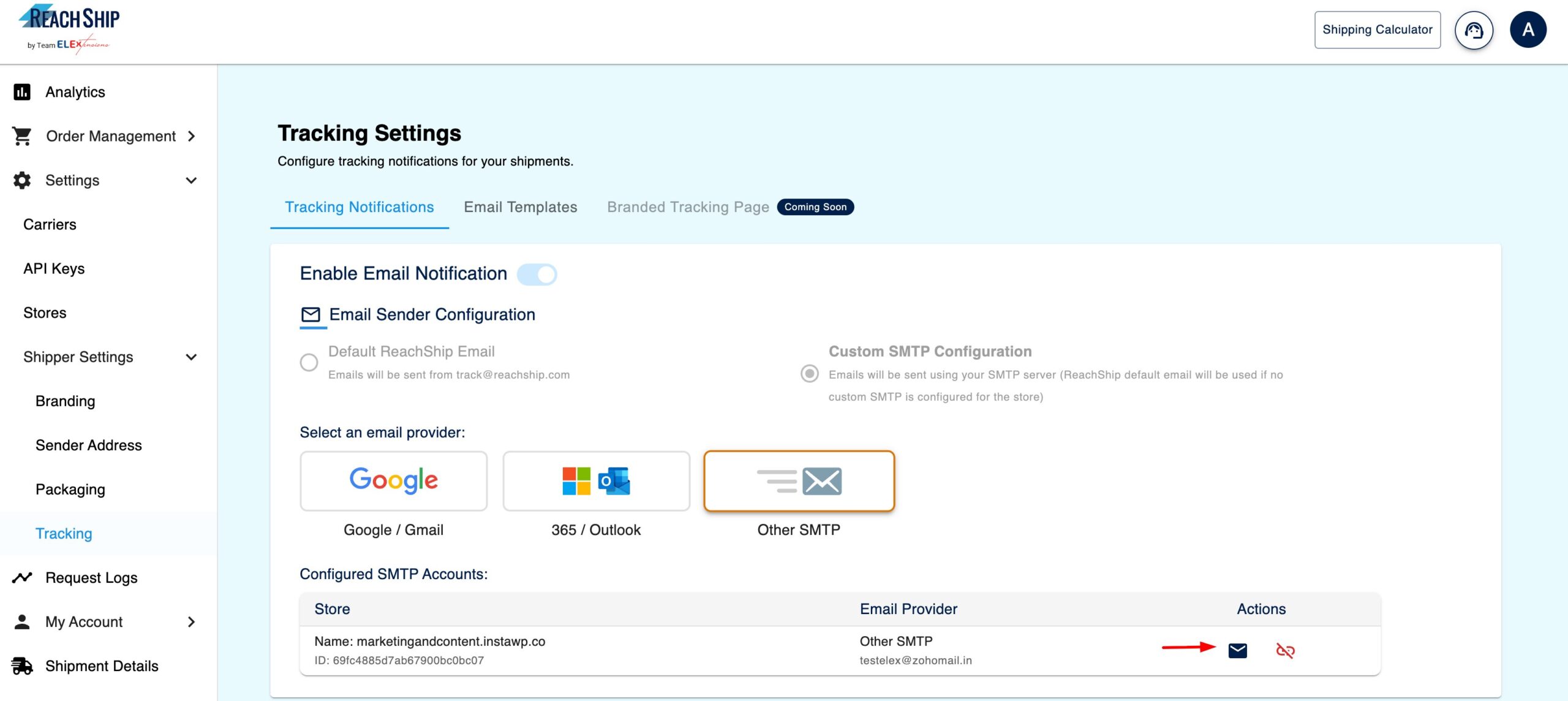The width and height of the screenshot is (1568, 701).
Task: Click the My Account person icon
Action: (22, 621)
